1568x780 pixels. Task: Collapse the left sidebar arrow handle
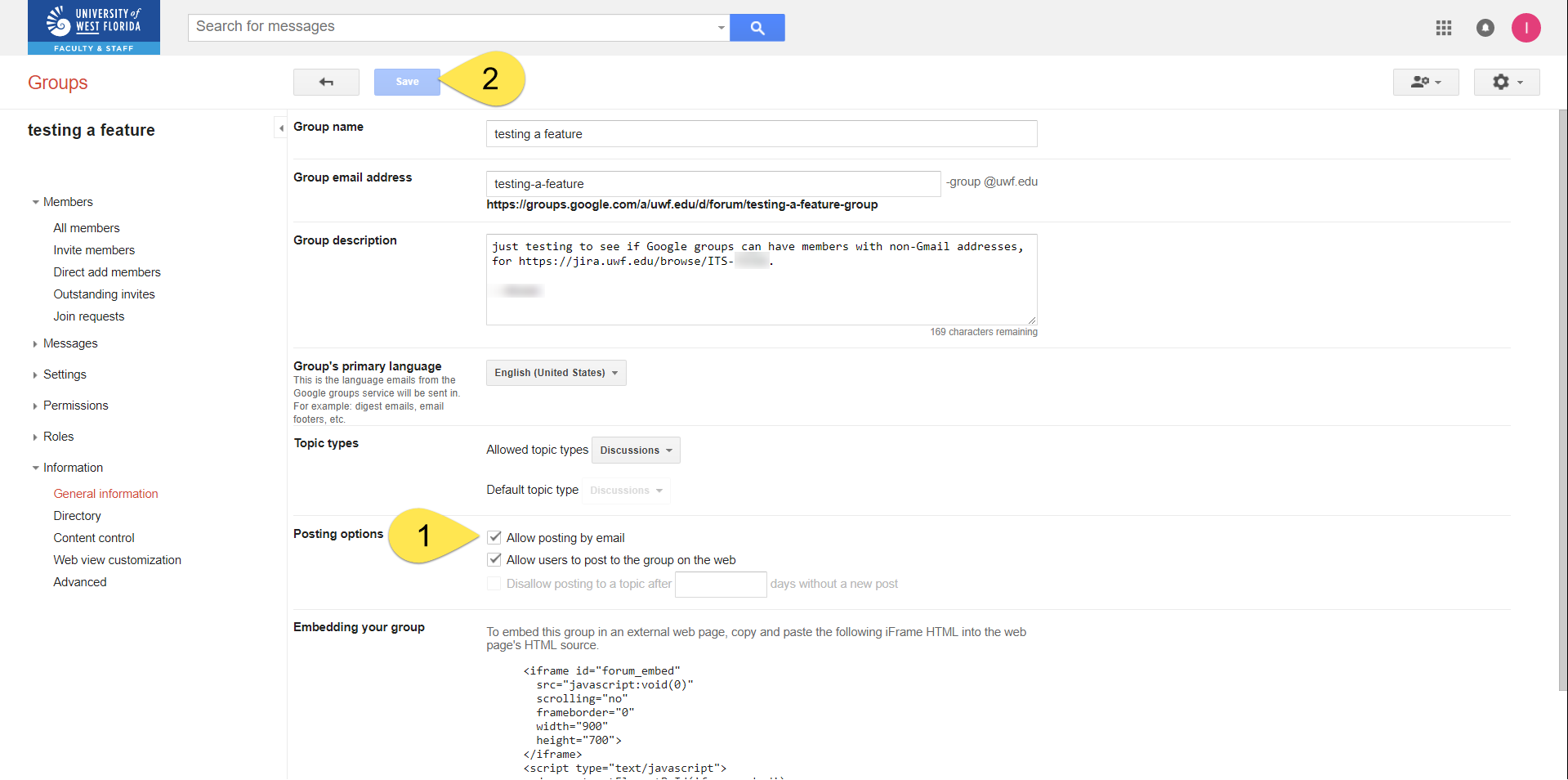[x=280, y=128]
